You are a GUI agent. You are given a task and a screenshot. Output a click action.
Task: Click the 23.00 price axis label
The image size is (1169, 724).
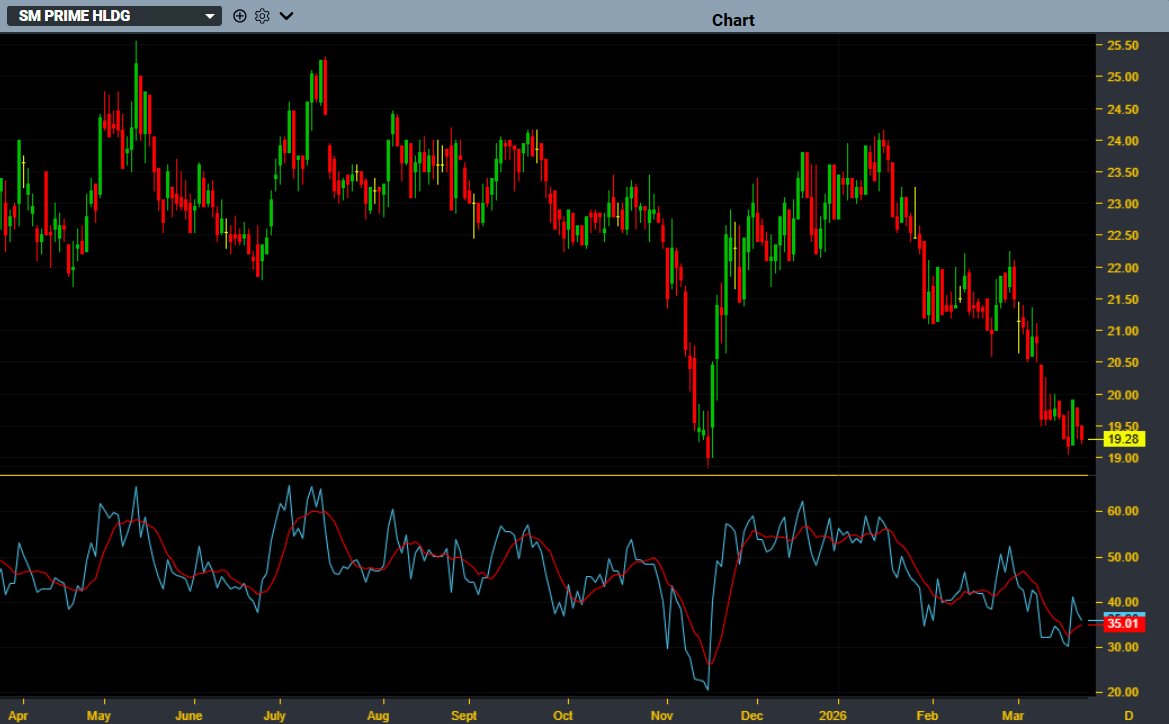[1122, 204]
